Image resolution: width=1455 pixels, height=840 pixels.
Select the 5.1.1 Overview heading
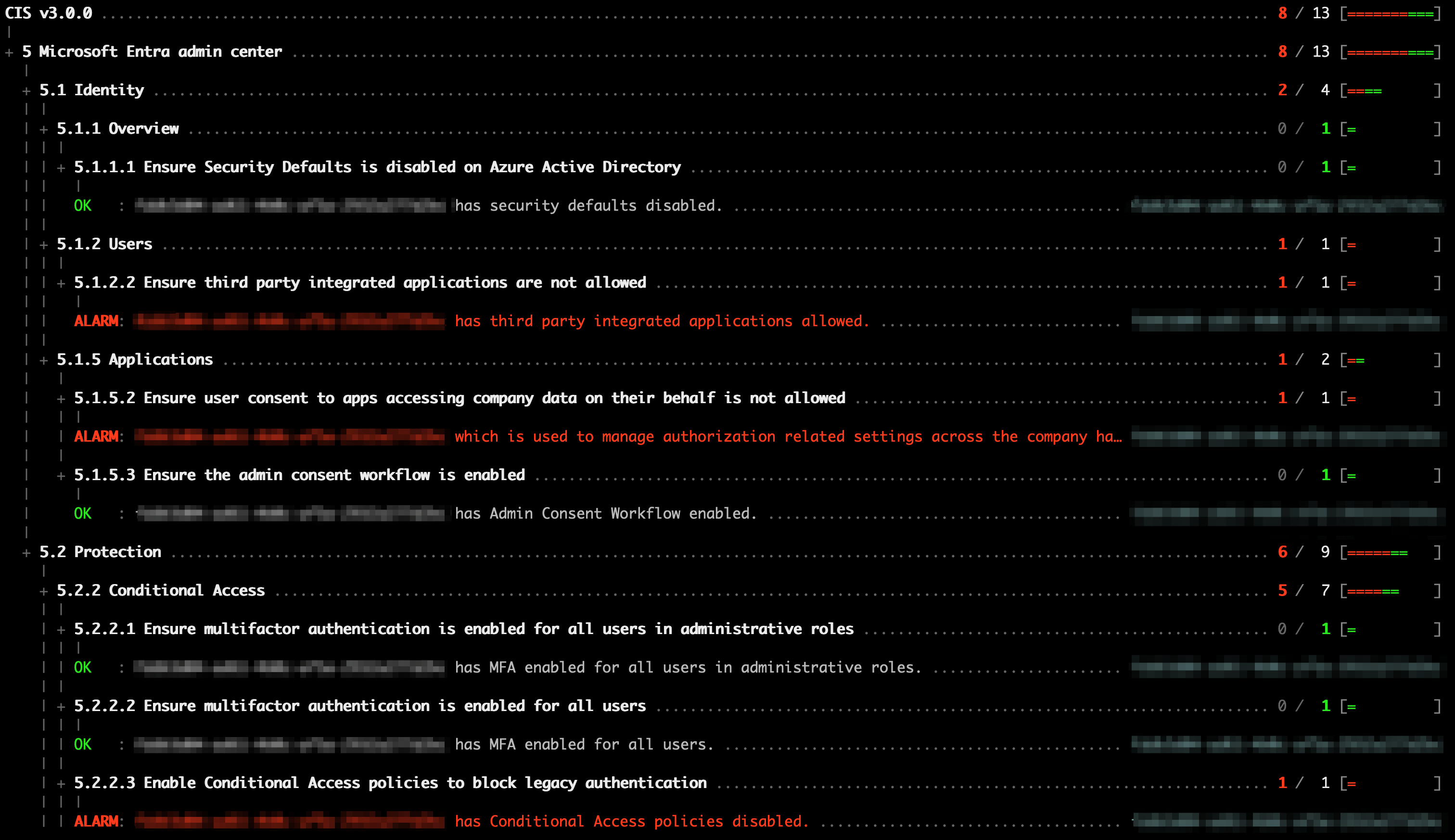click(117, 128)
